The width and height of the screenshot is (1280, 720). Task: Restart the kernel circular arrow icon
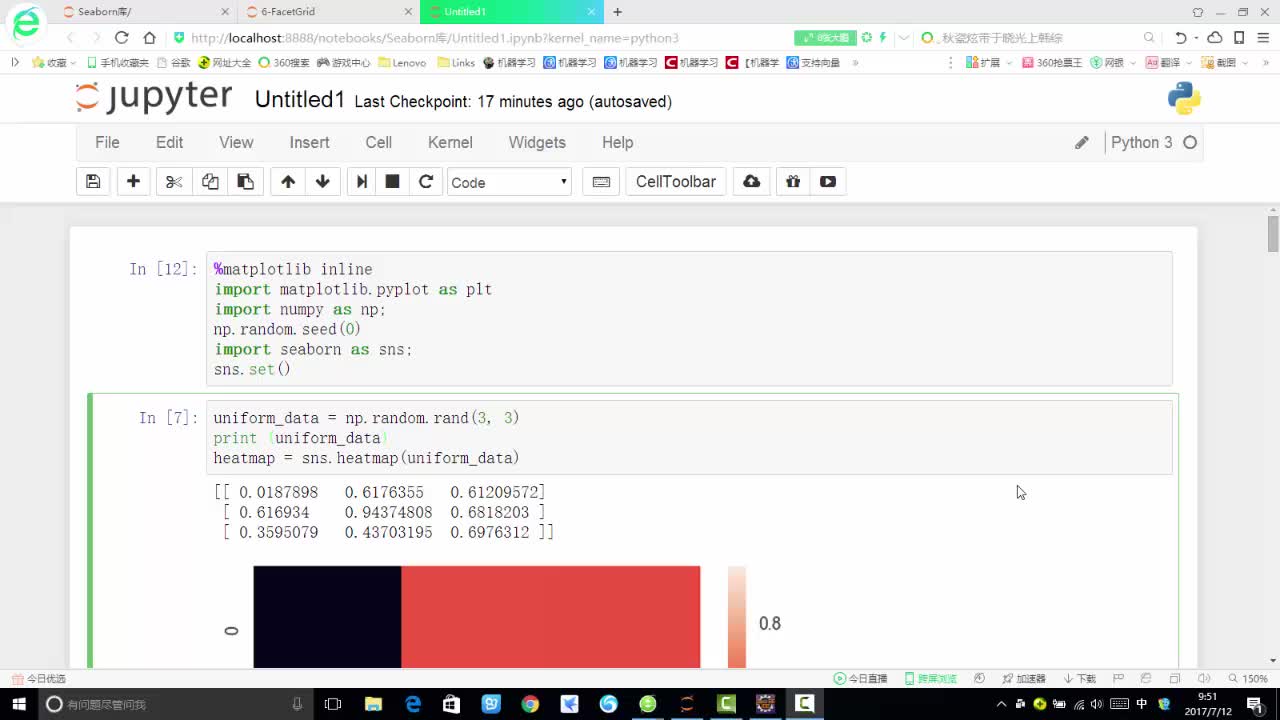(426, 182)
